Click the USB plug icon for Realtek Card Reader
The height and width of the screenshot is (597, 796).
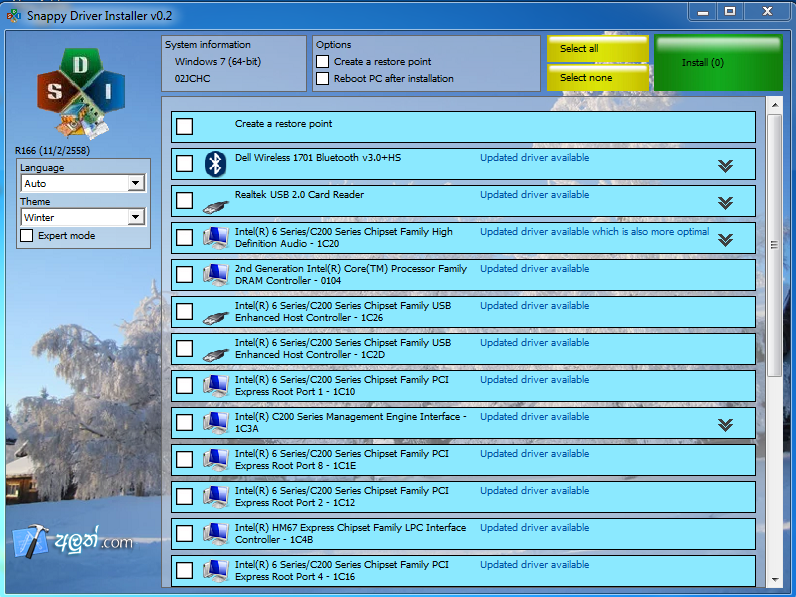pos(216,207)
